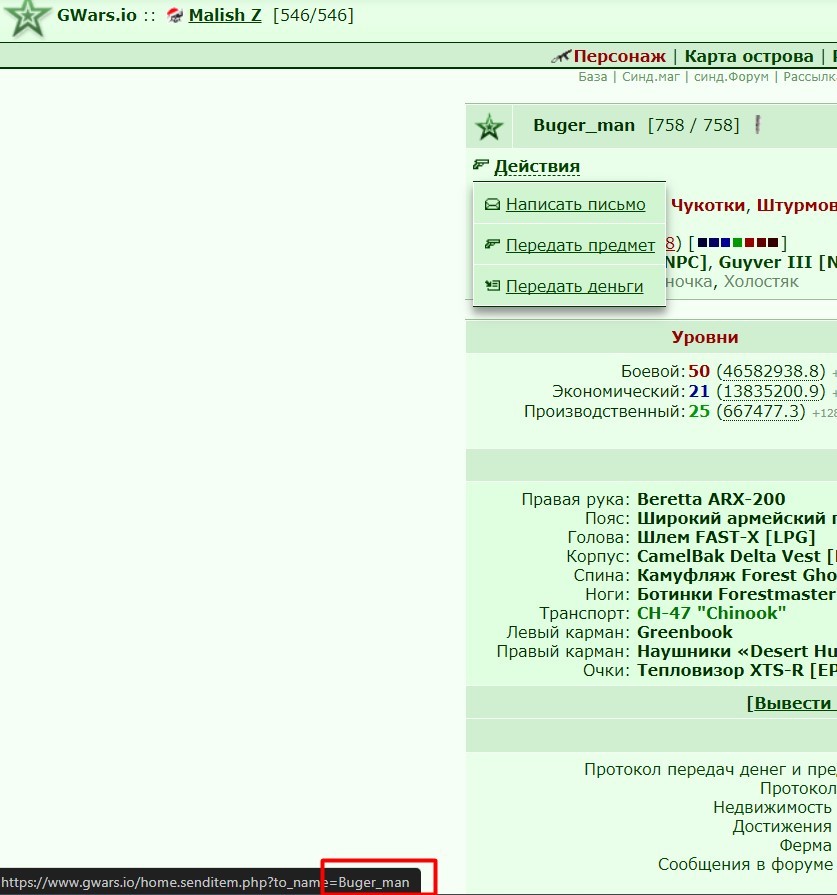Screen dimensions: 837x895
Task: Open the Наушники «Desert item
Action: pos(737,651)
